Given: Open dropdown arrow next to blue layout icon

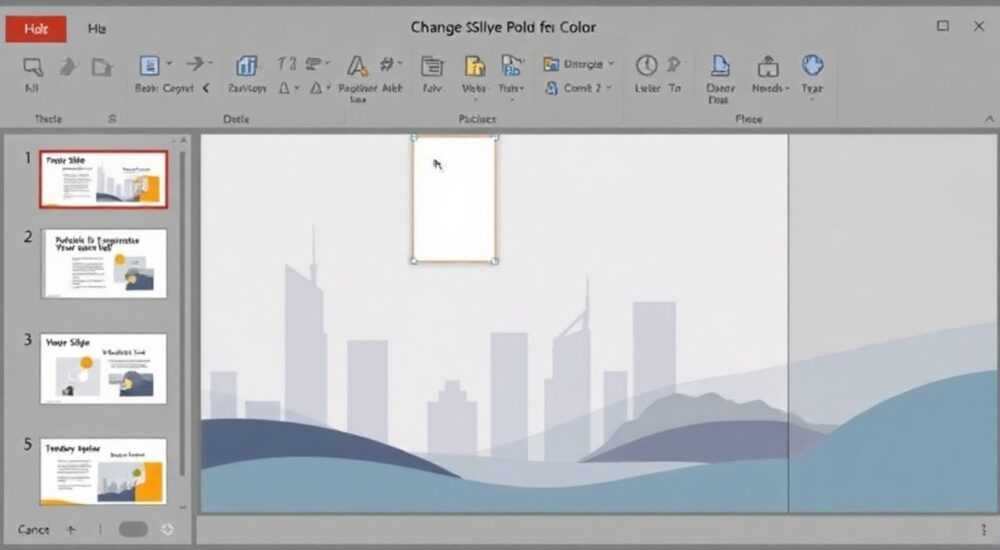Looking at the screenshot, I should (169, 64).
